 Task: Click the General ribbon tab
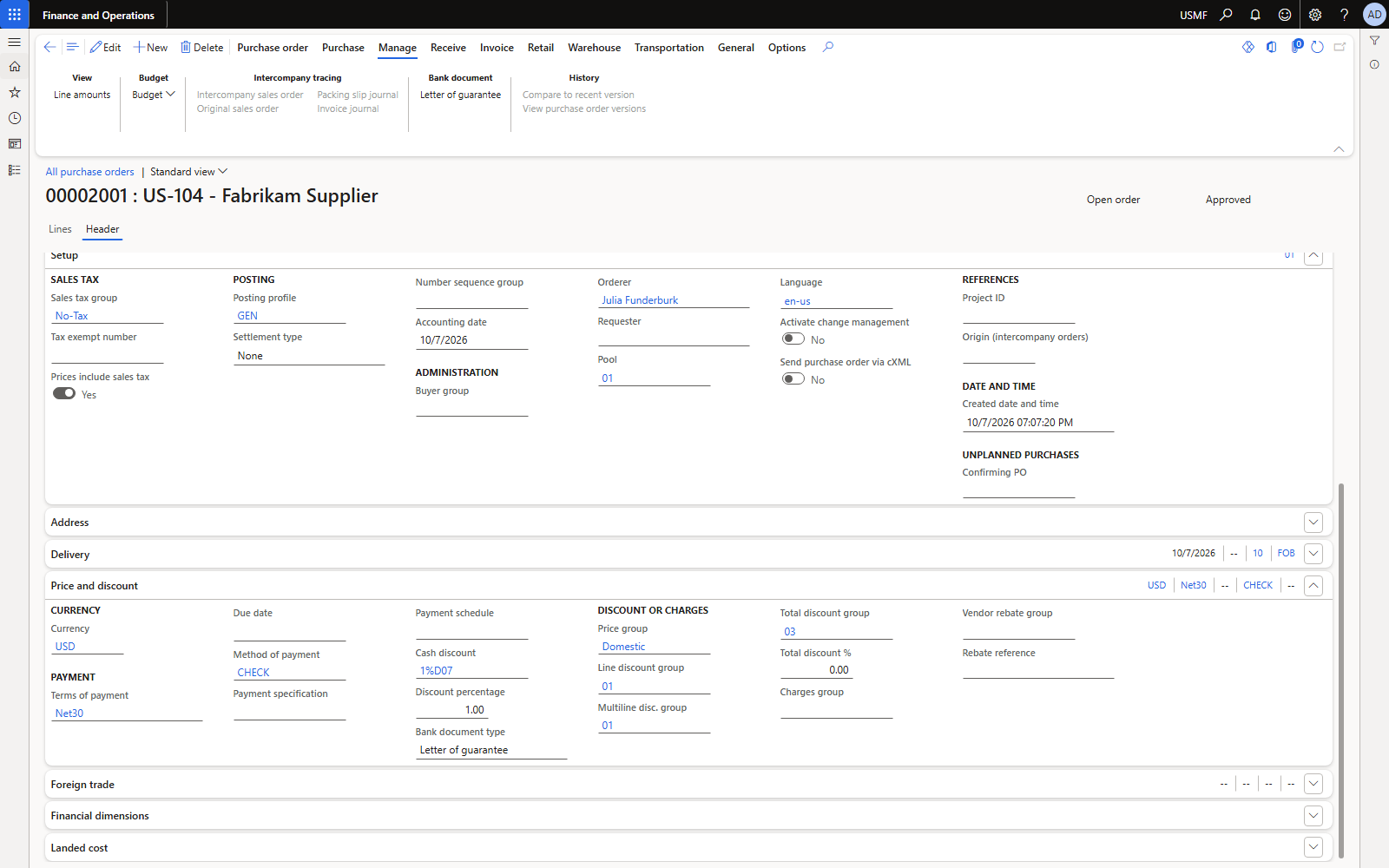tap(735, 48)
